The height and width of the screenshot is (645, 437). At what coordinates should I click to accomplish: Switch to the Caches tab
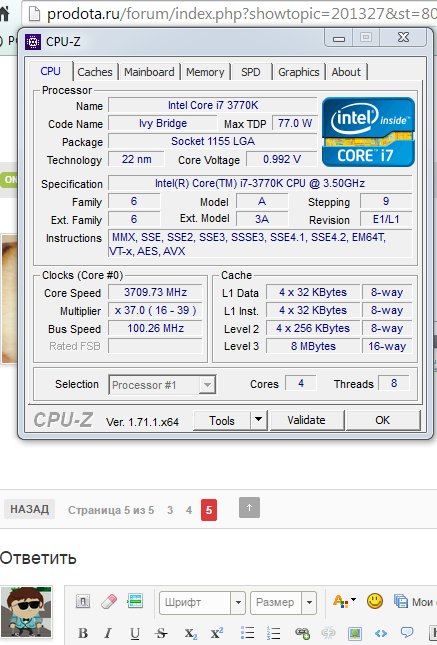point(95,72)
